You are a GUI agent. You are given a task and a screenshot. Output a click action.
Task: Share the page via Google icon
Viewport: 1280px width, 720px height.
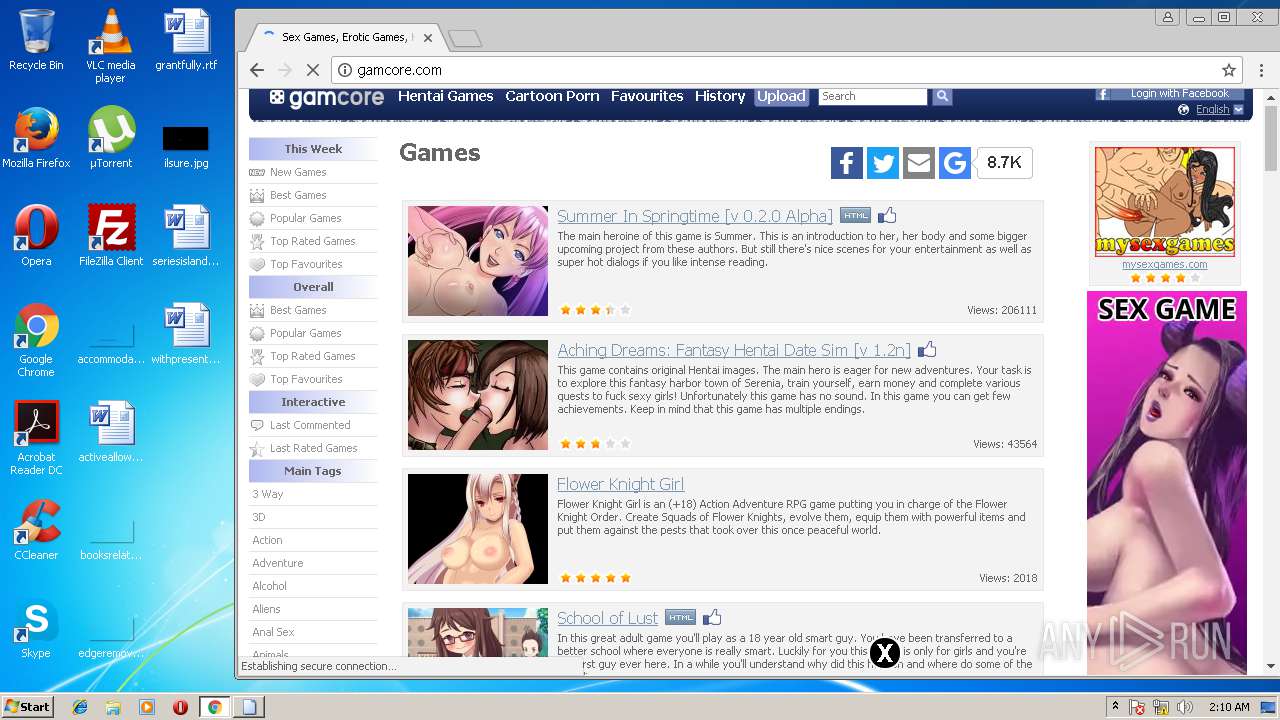[955, 163]
